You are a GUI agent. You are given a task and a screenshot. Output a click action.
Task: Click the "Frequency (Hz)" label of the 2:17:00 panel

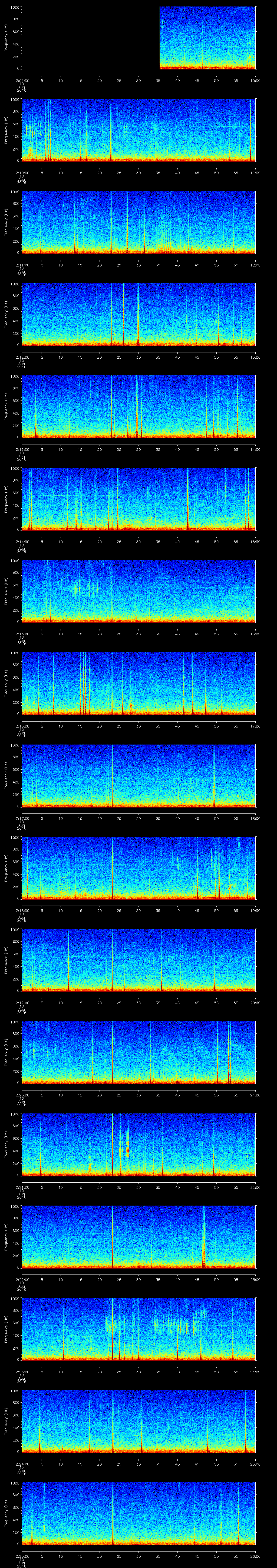pyautogui.click(x=6, y=776)
